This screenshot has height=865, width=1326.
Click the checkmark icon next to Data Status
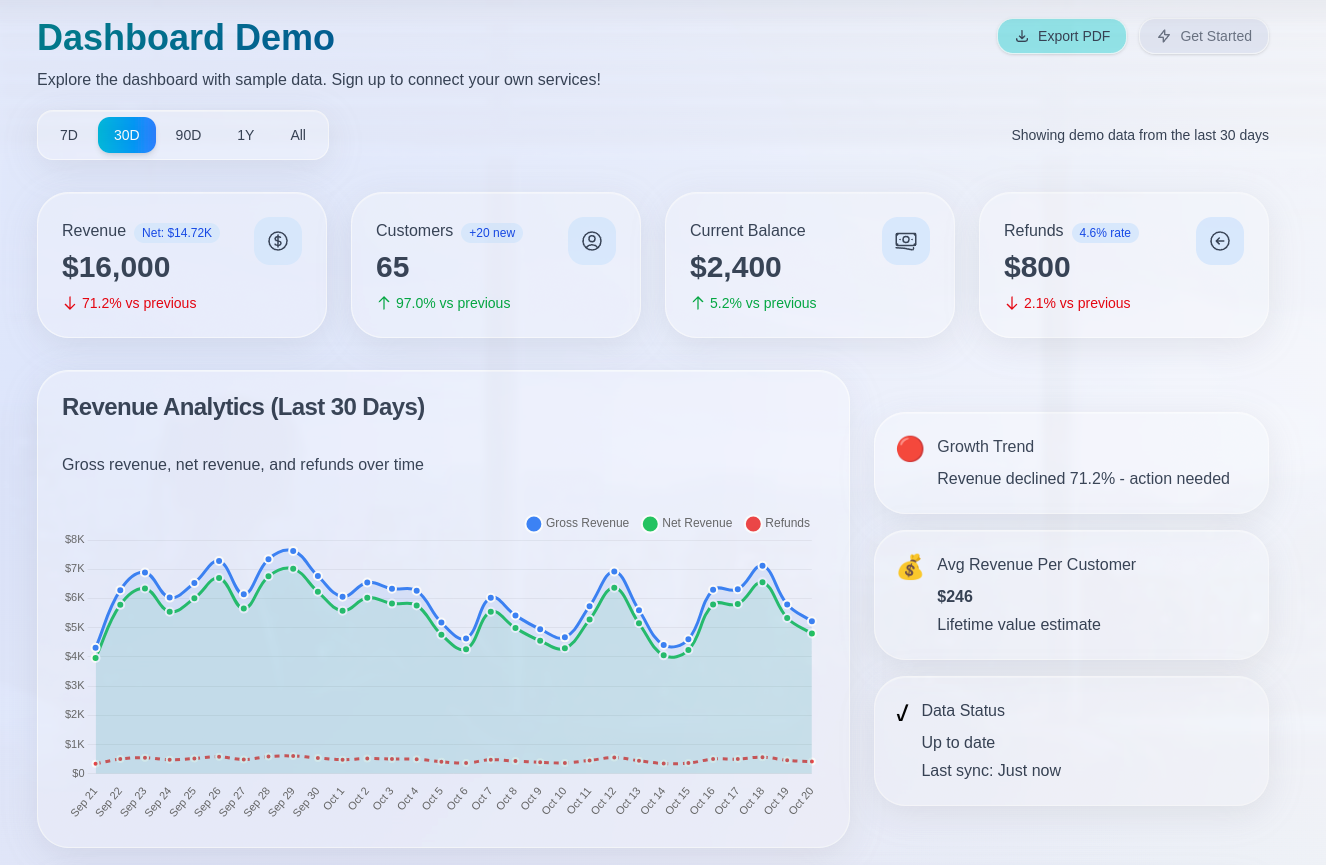pyautogui.click(x=903, y=713)
